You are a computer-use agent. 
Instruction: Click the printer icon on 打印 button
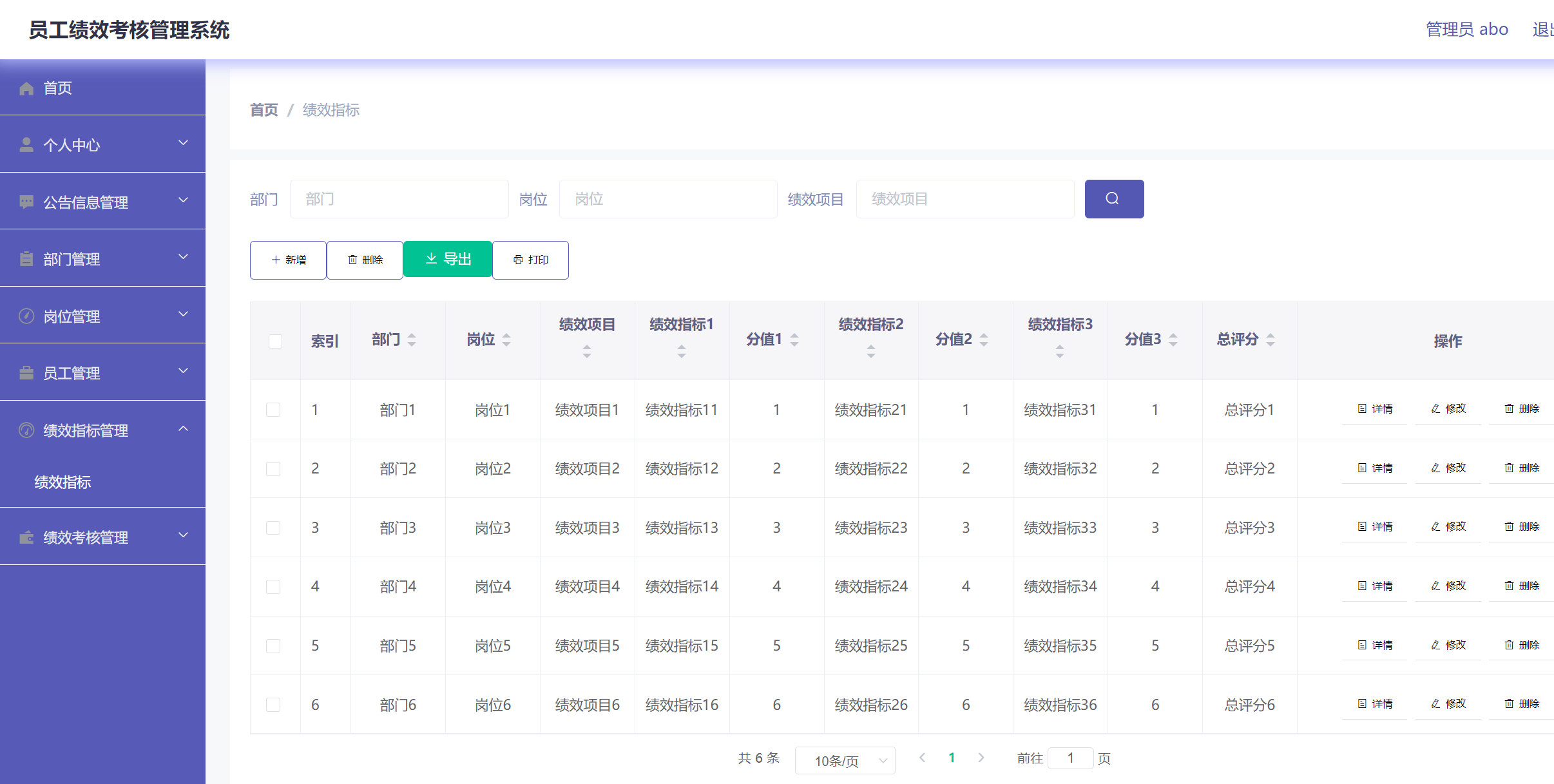click(518, 260)
